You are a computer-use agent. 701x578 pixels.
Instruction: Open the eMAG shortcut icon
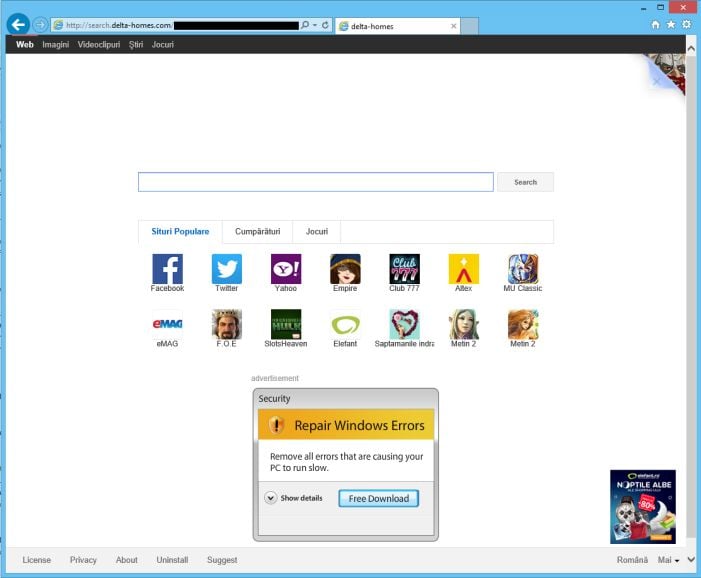click(167, 324)
